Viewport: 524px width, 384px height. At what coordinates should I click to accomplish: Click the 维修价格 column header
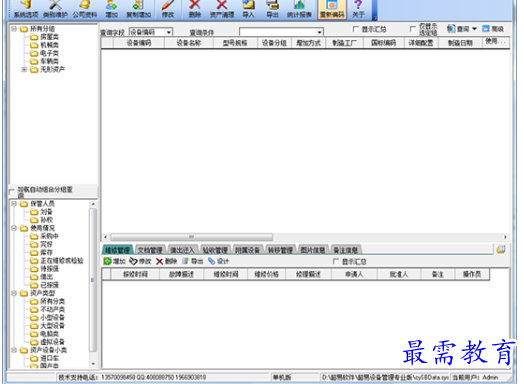tap(267, 274)
